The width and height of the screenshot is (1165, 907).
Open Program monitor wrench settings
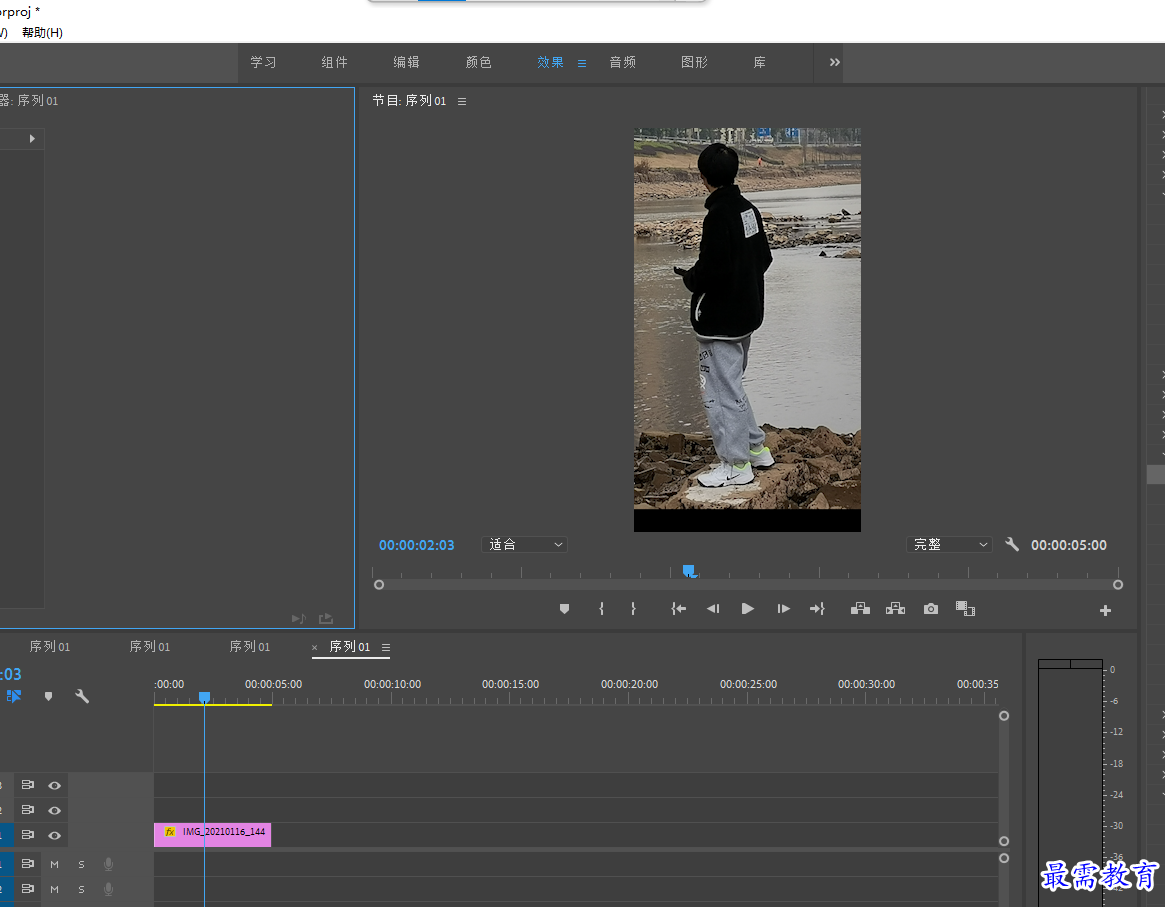click(x=1011, y=544)
